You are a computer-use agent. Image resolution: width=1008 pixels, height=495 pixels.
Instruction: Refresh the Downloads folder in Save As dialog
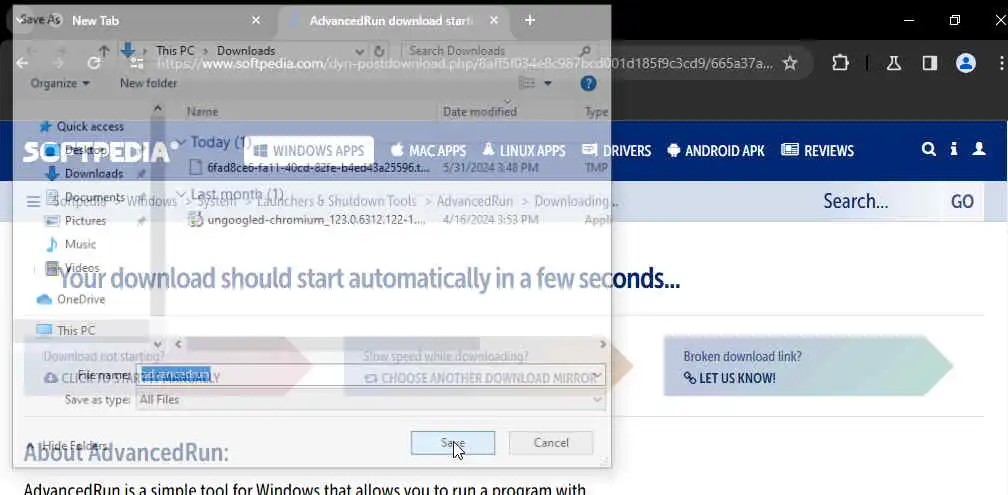(x=379, y=51)
